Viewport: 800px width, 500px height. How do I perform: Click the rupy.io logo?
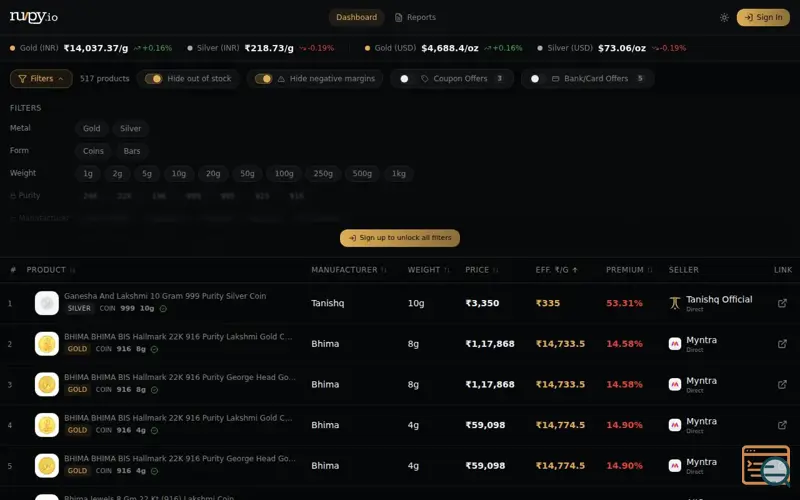click(34, 17)
